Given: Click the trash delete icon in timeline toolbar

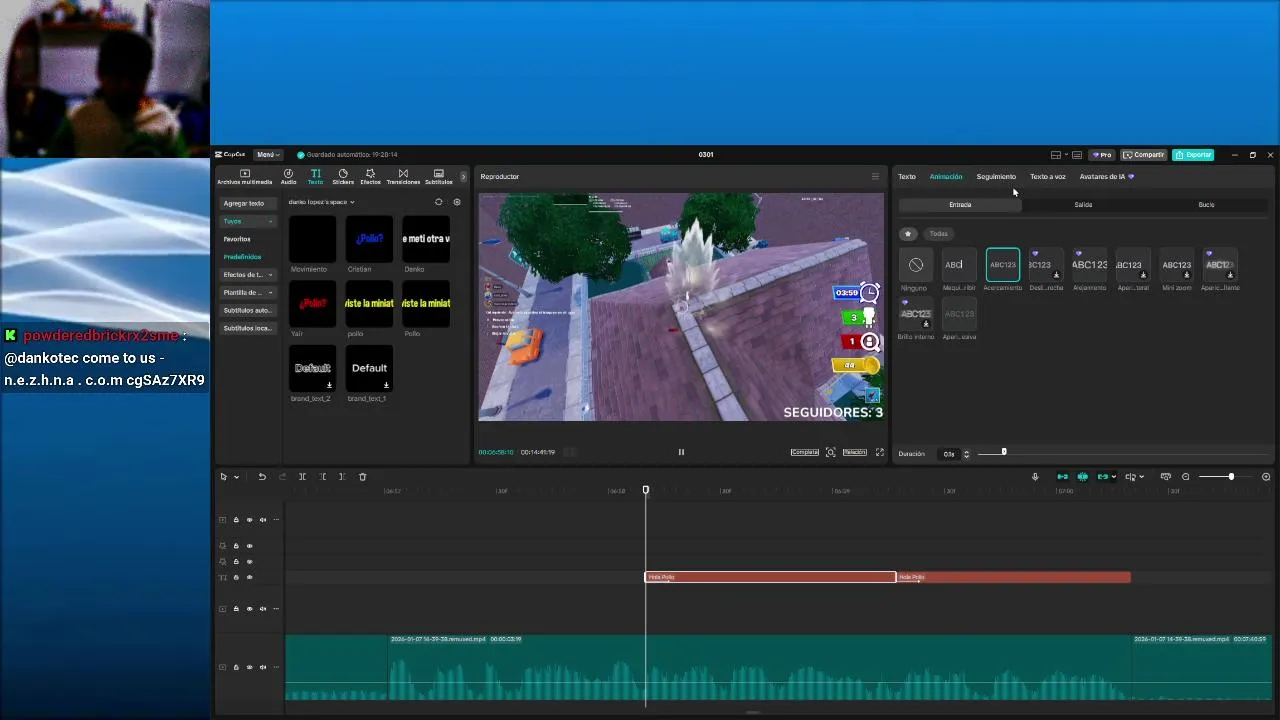Looking at the screenshot, I should pos(363,477).
